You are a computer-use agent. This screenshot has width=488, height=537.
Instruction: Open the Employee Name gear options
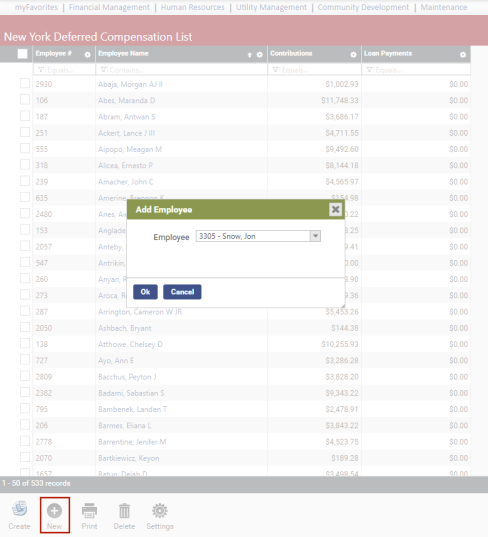tap(260, 55)
